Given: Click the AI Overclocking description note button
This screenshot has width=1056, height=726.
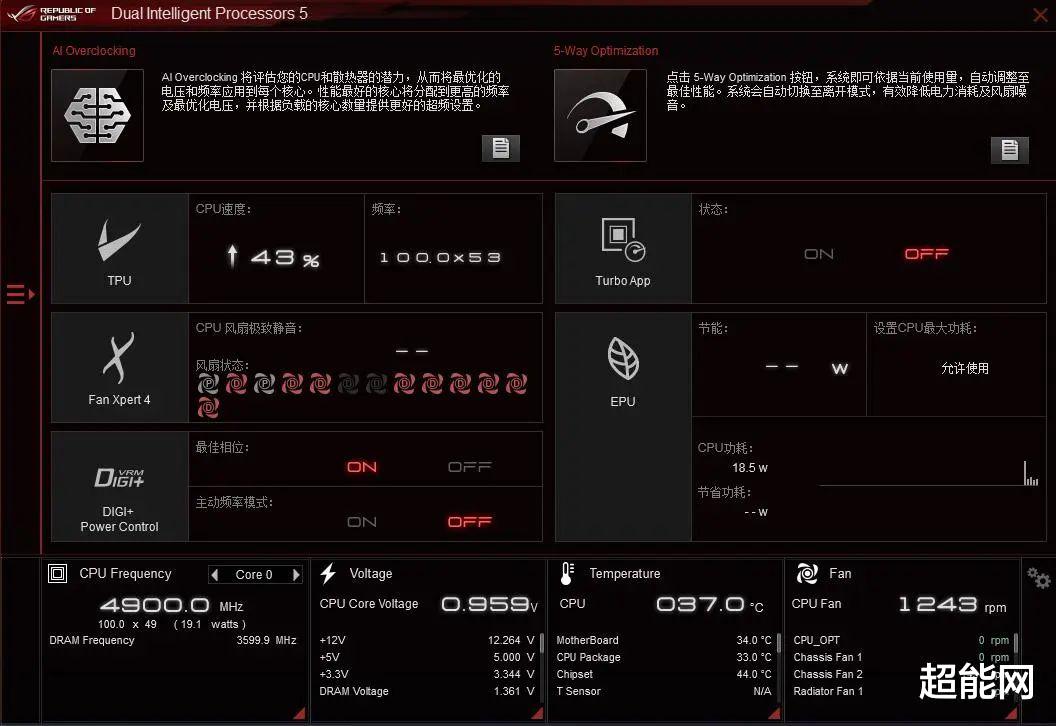Looking at the screenshot, I should (x=500, y=148).
